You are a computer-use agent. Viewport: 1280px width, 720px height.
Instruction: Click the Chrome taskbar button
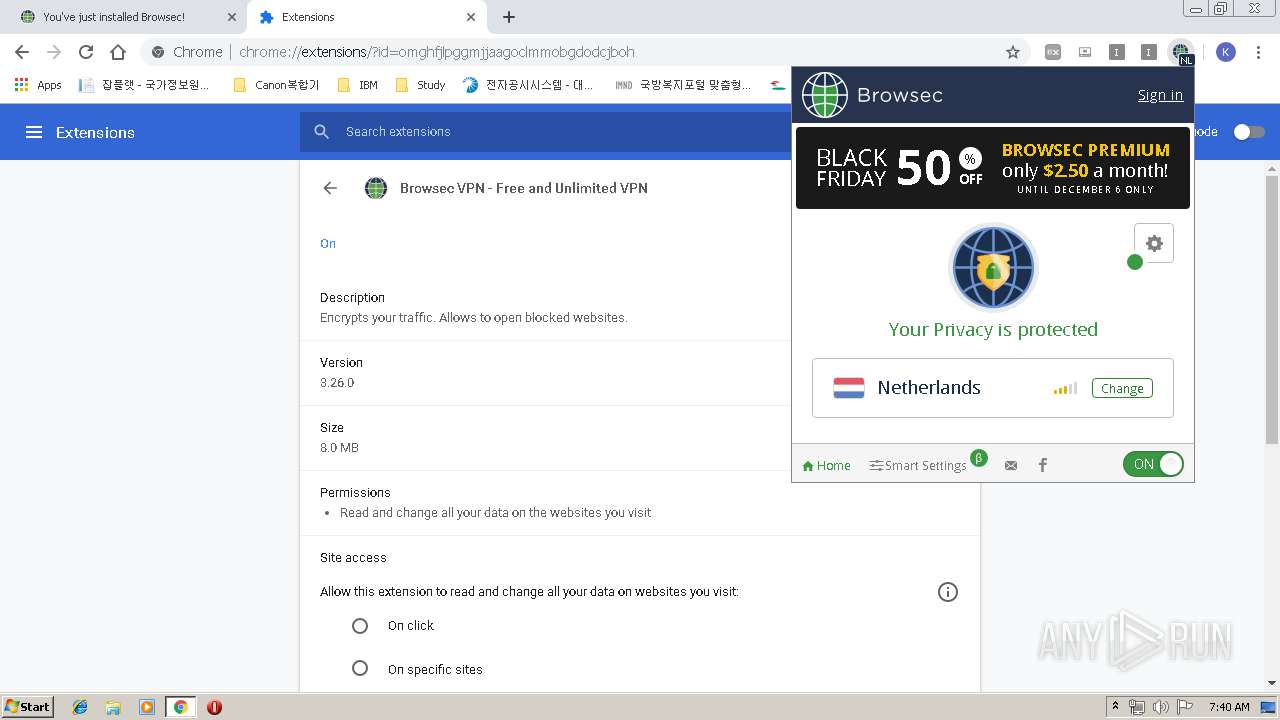click(x=180, y=707)
